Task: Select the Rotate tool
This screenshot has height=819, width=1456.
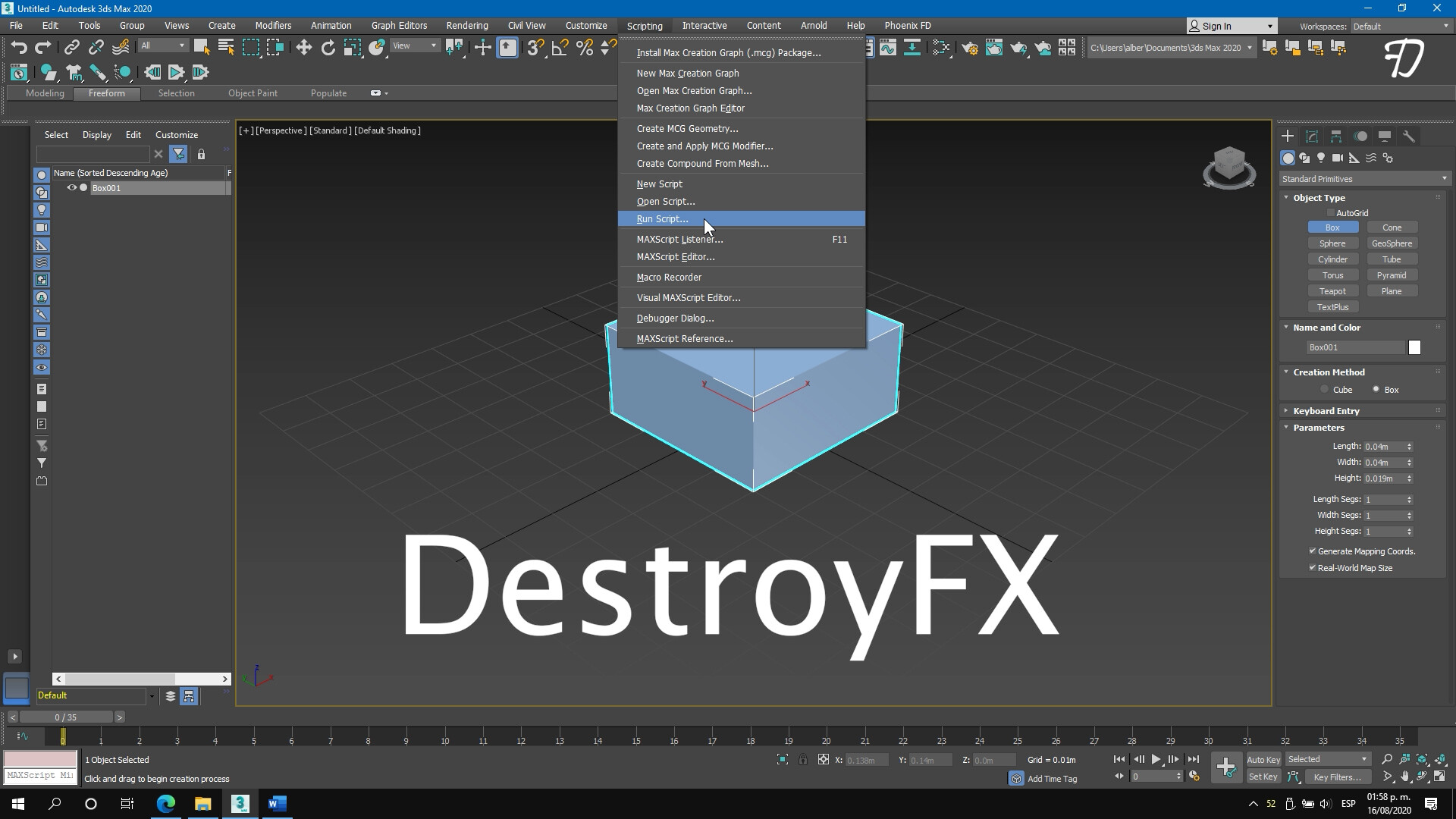Action: [x=328, y=47]
